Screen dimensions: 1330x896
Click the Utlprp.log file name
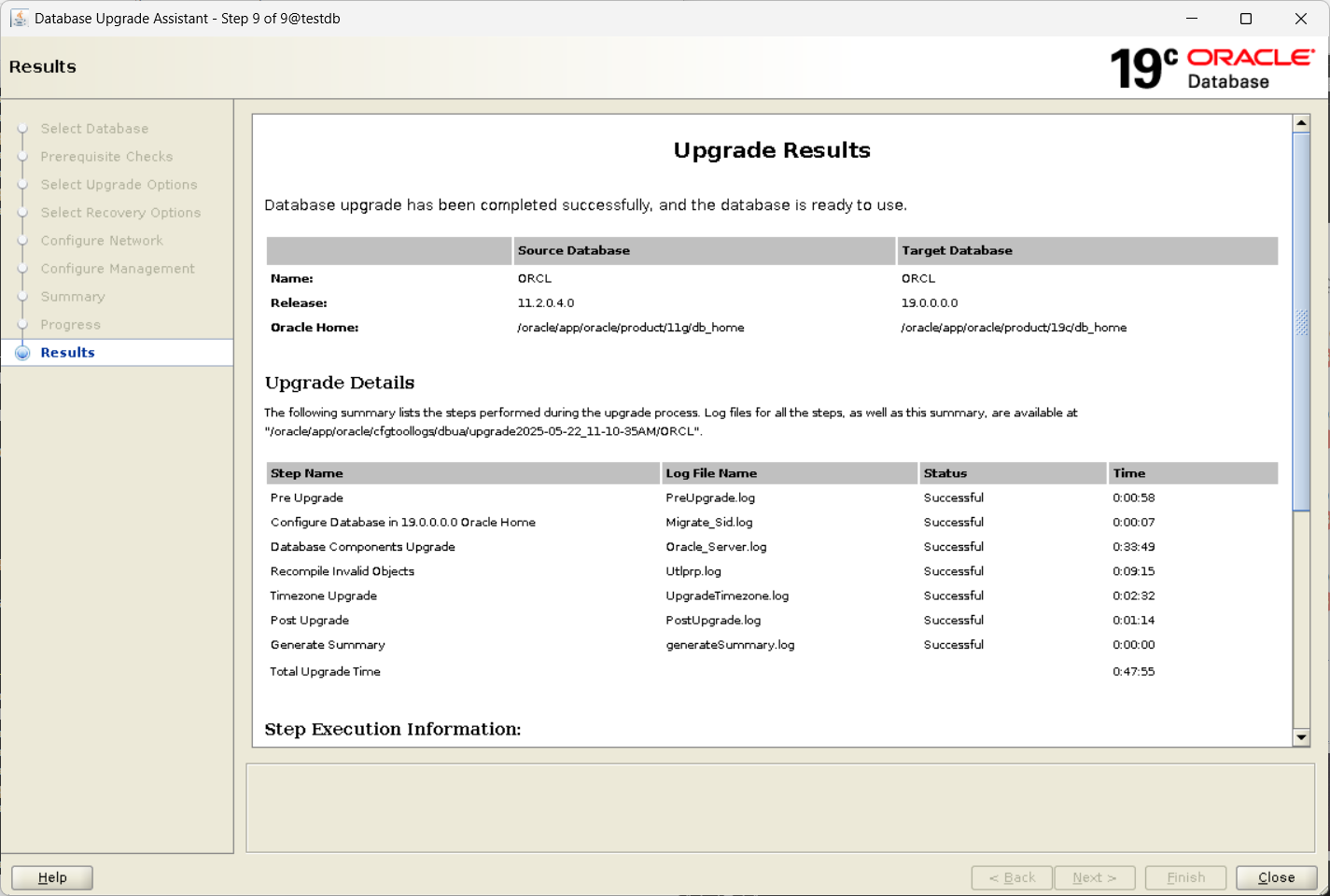[x=693, y=571]
